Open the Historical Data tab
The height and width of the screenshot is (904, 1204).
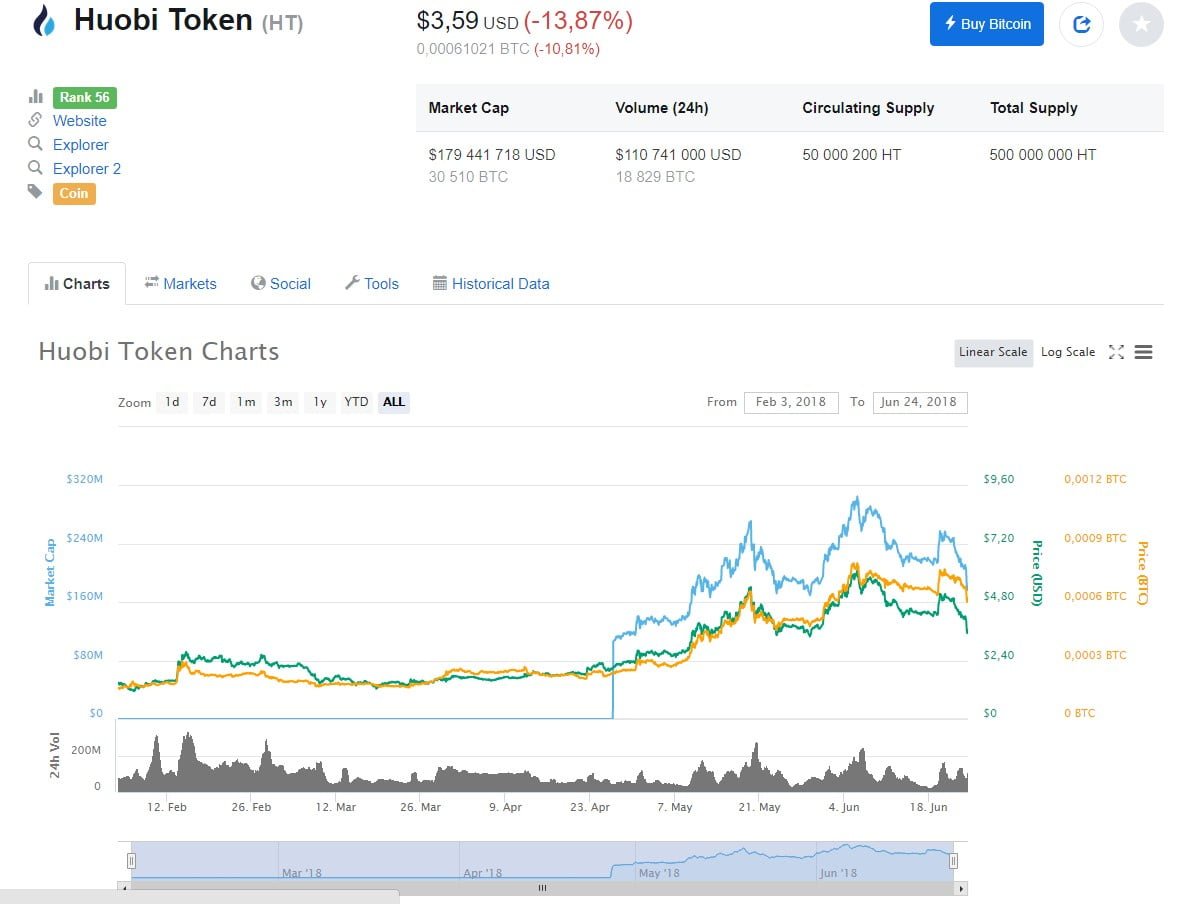tap(491, 283)
